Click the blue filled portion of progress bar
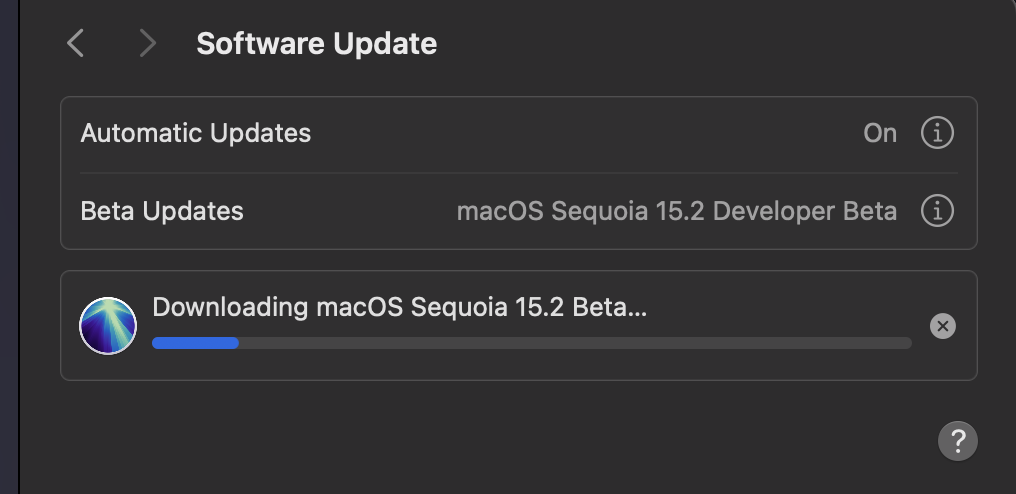The width and height of the screenshot is (1016, 494). point(195,343)
